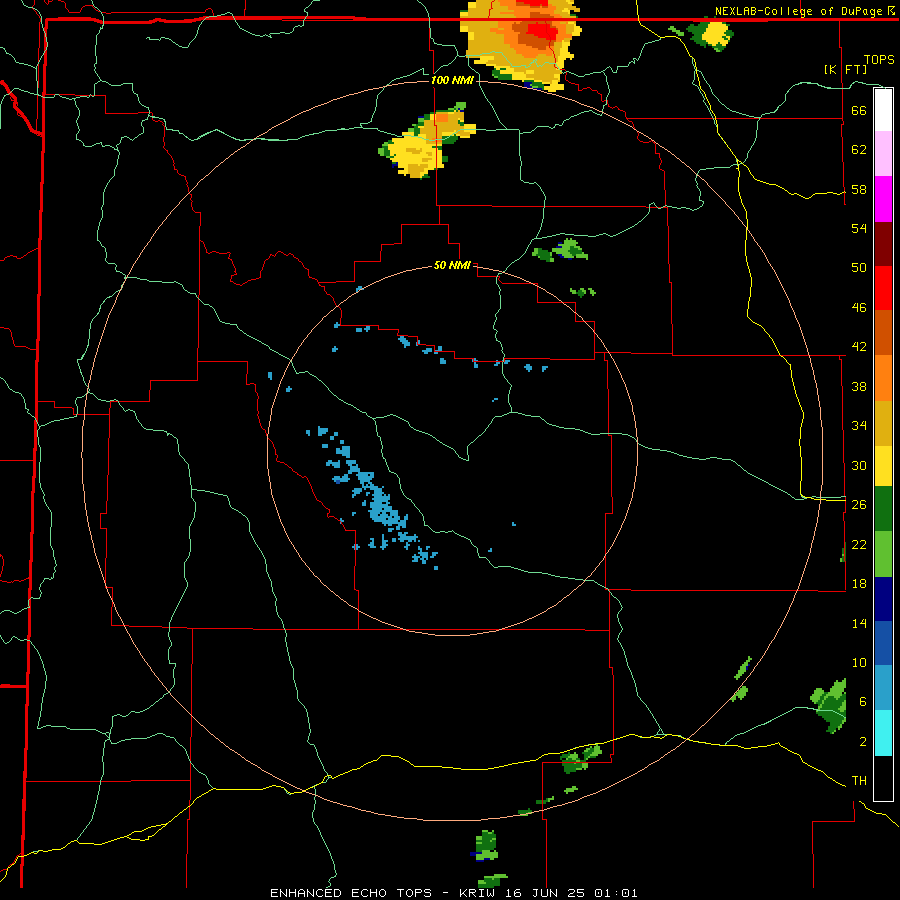The height and width of the screenshot is (900, 900).
Task: Choose the gold legend color block
Action: tap(883, 423)
